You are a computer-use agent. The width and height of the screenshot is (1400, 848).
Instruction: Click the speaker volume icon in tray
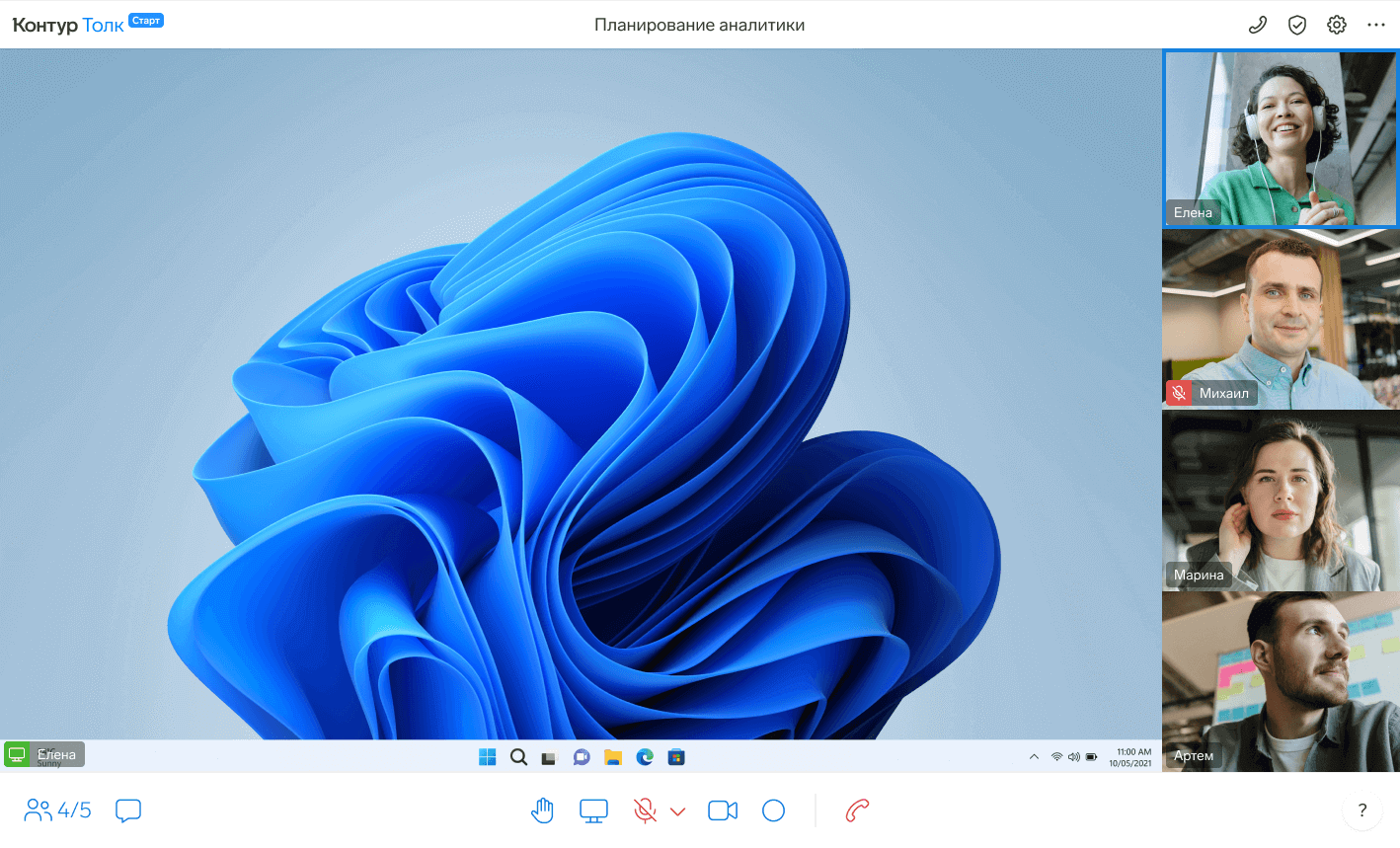[x=1073, y=757]
